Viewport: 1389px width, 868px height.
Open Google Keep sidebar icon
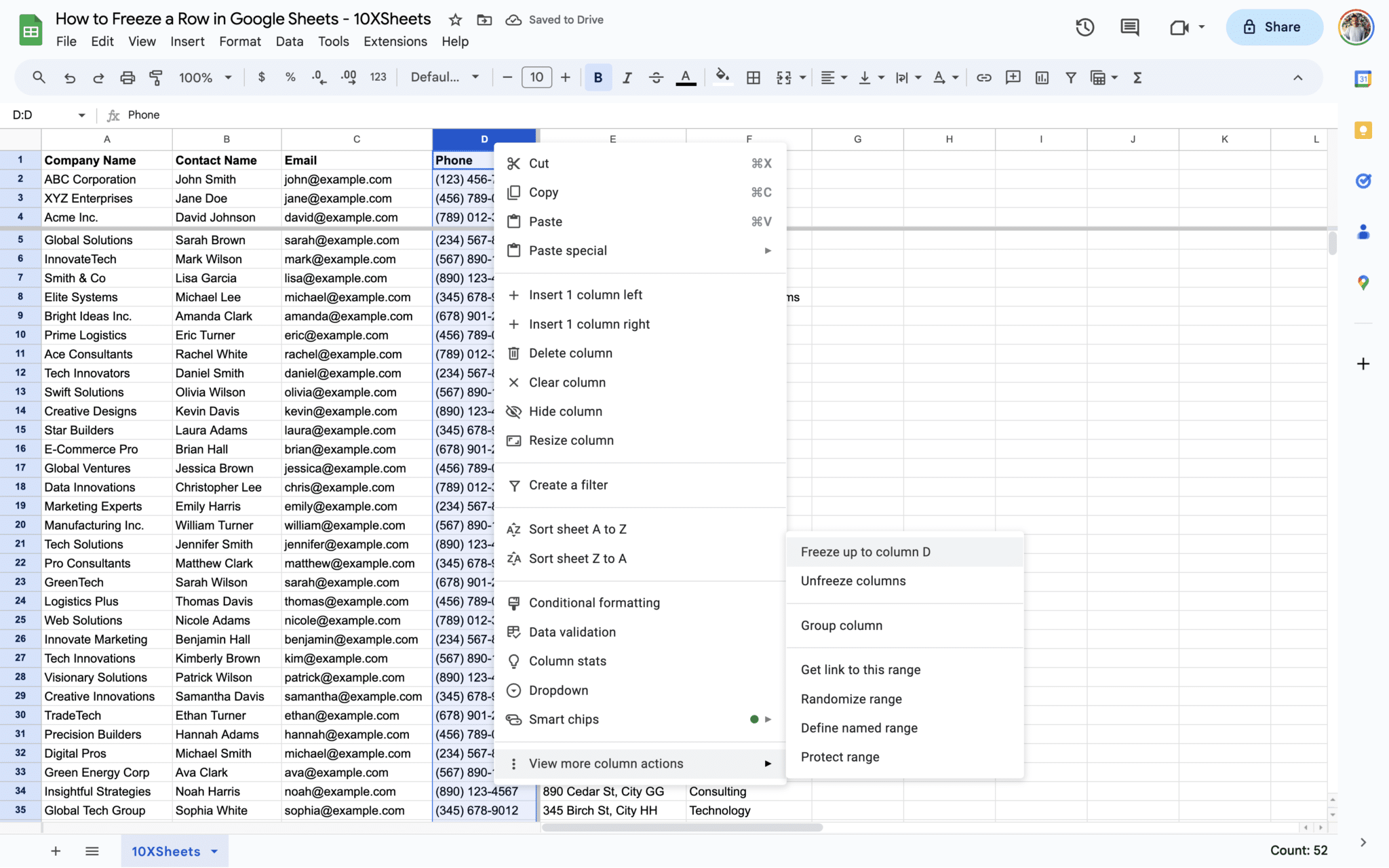click(x=1363, y=130)
